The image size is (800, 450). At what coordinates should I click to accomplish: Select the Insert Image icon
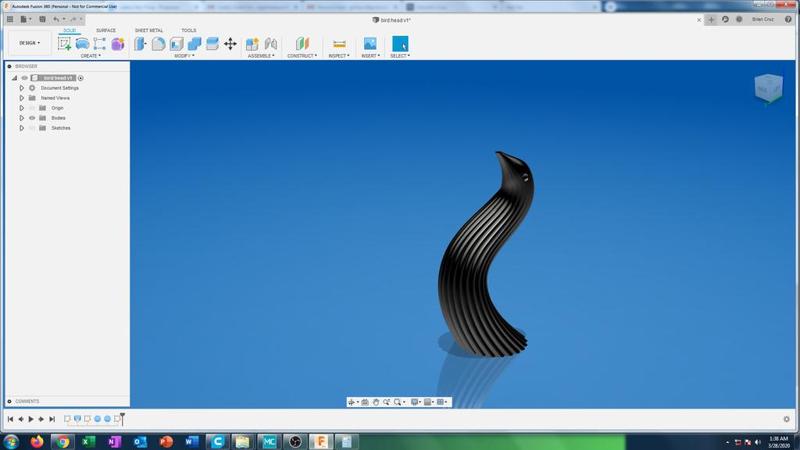coord(370,44)
